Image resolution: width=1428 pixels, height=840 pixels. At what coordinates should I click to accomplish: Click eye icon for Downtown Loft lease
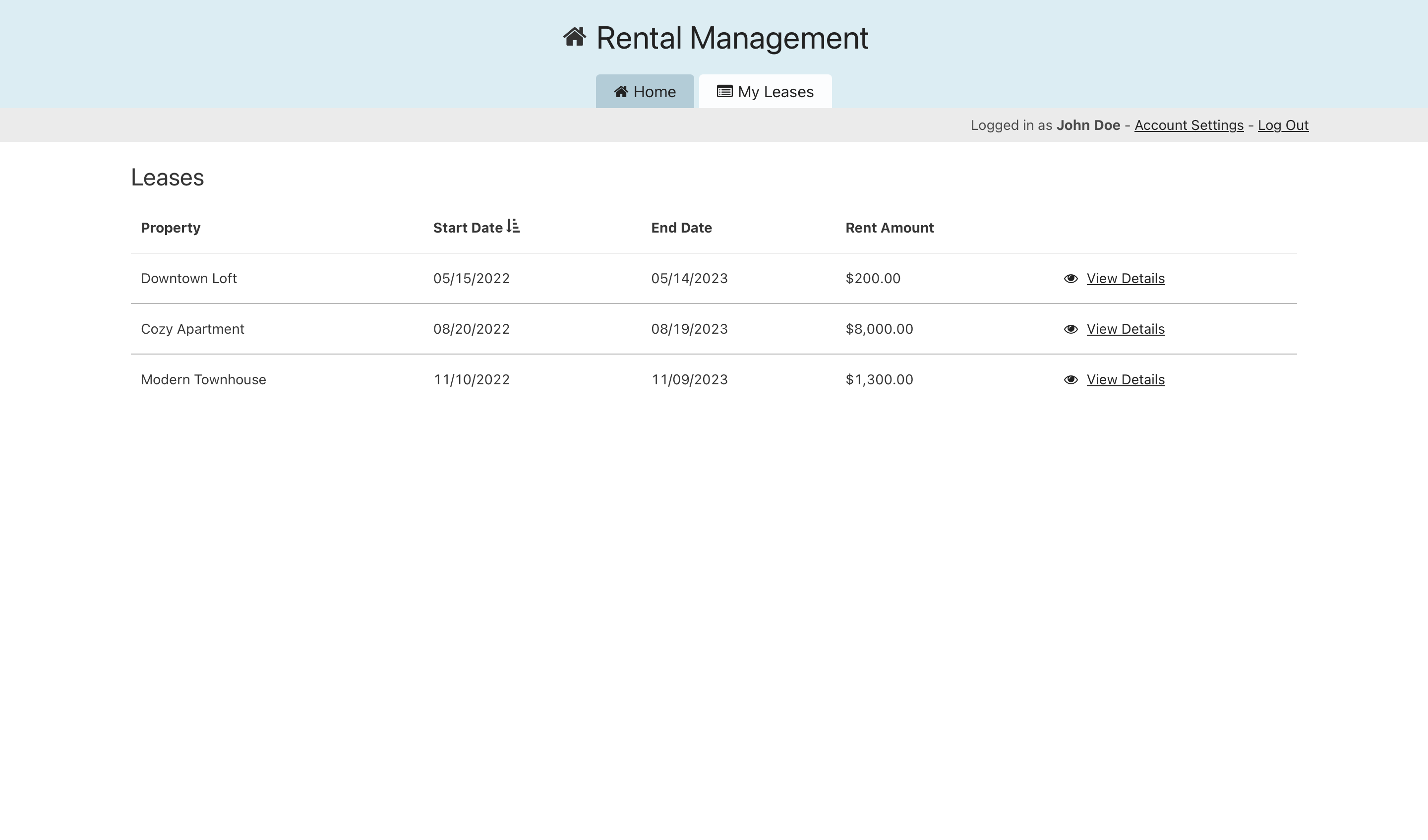(1071, 279)
